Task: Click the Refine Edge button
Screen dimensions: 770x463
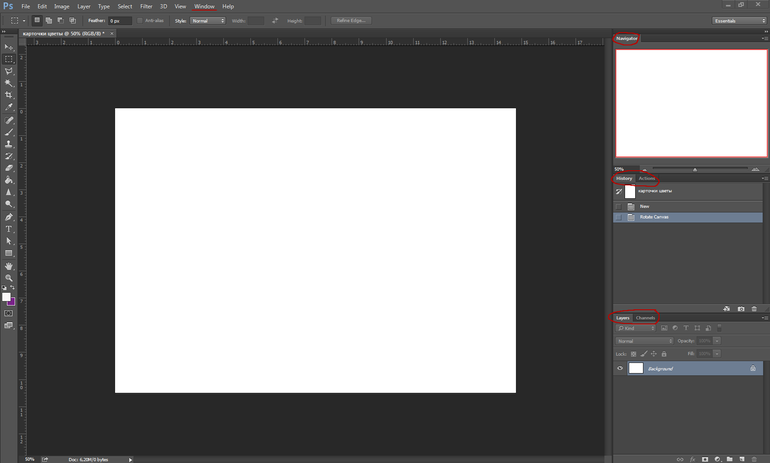Action: 351,20
